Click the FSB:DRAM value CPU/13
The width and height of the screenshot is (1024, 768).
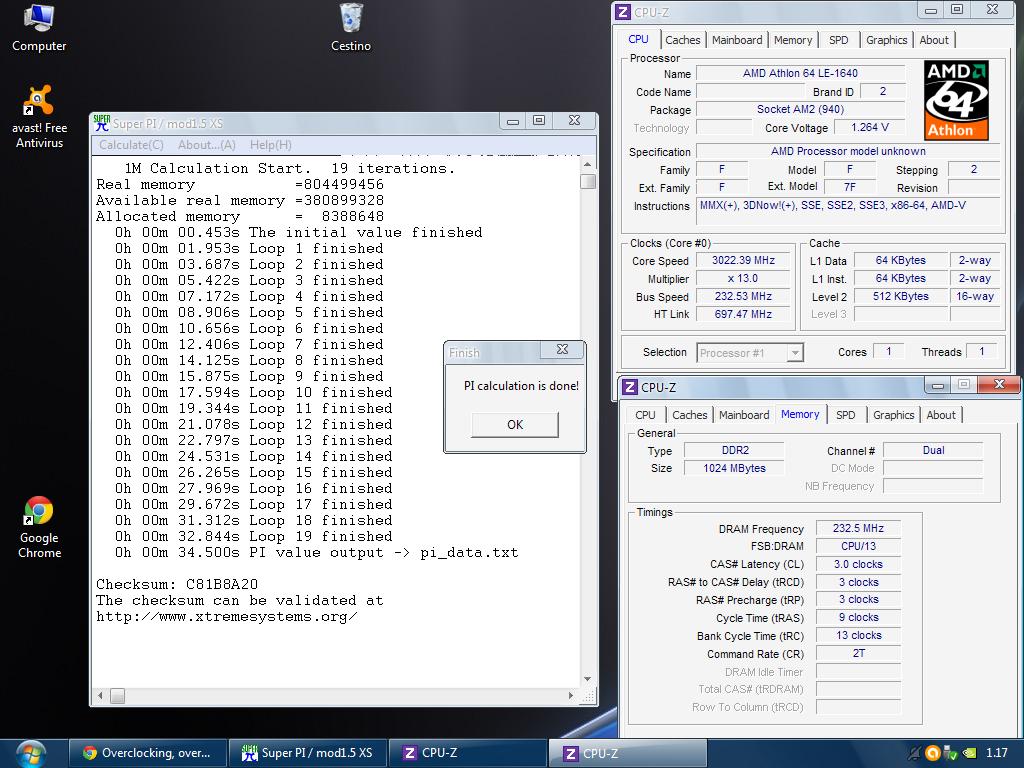858,546
